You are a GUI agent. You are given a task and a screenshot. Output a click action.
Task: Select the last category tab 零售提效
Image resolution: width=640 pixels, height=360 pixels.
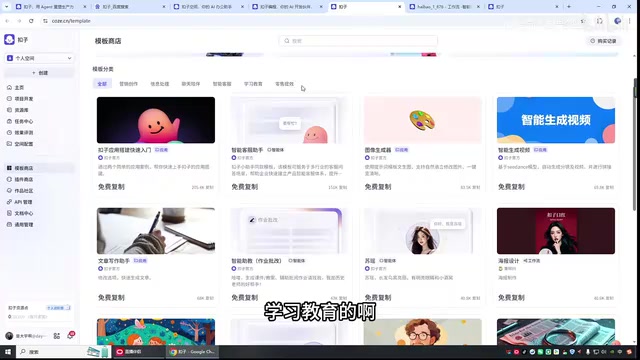(284, 84)
